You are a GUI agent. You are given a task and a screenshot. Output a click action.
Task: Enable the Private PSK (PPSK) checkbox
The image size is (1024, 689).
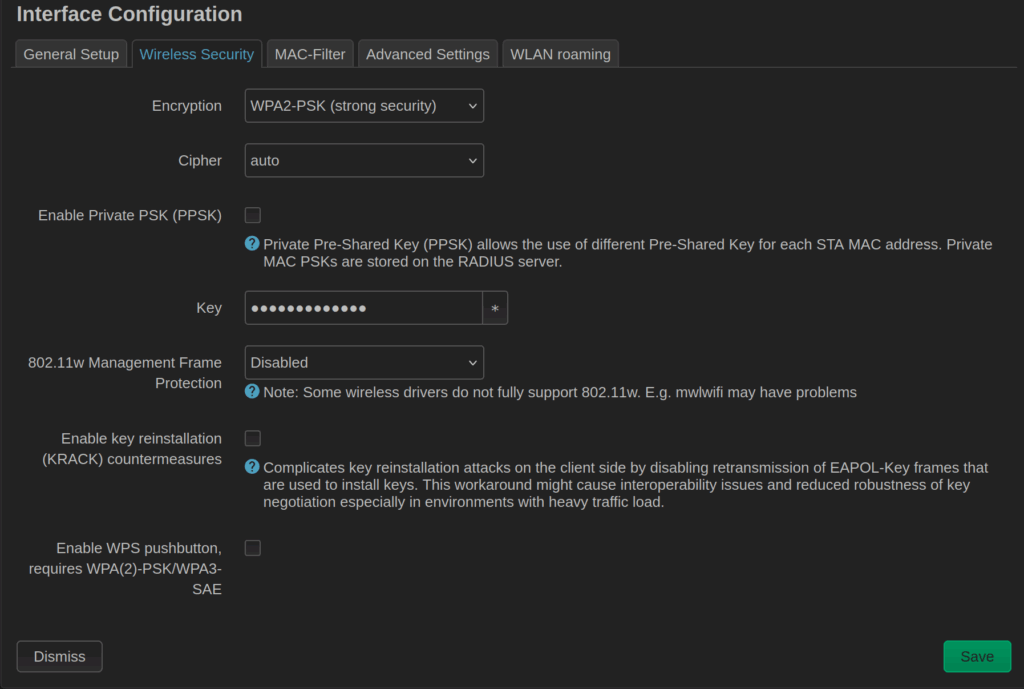(x=253, y=215)
